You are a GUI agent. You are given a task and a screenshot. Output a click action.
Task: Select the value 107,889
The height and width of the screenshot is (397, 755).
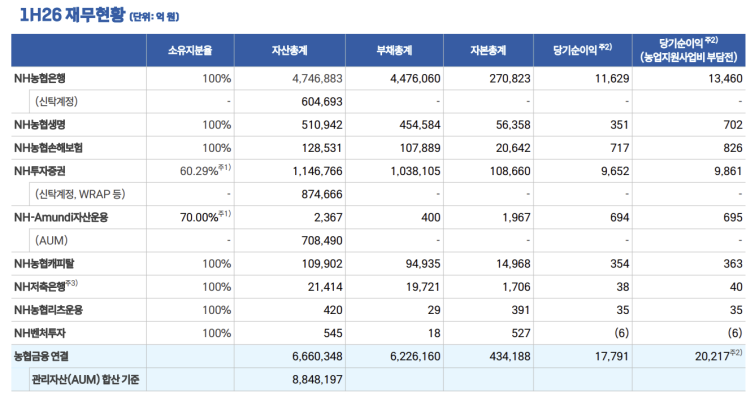420,148
